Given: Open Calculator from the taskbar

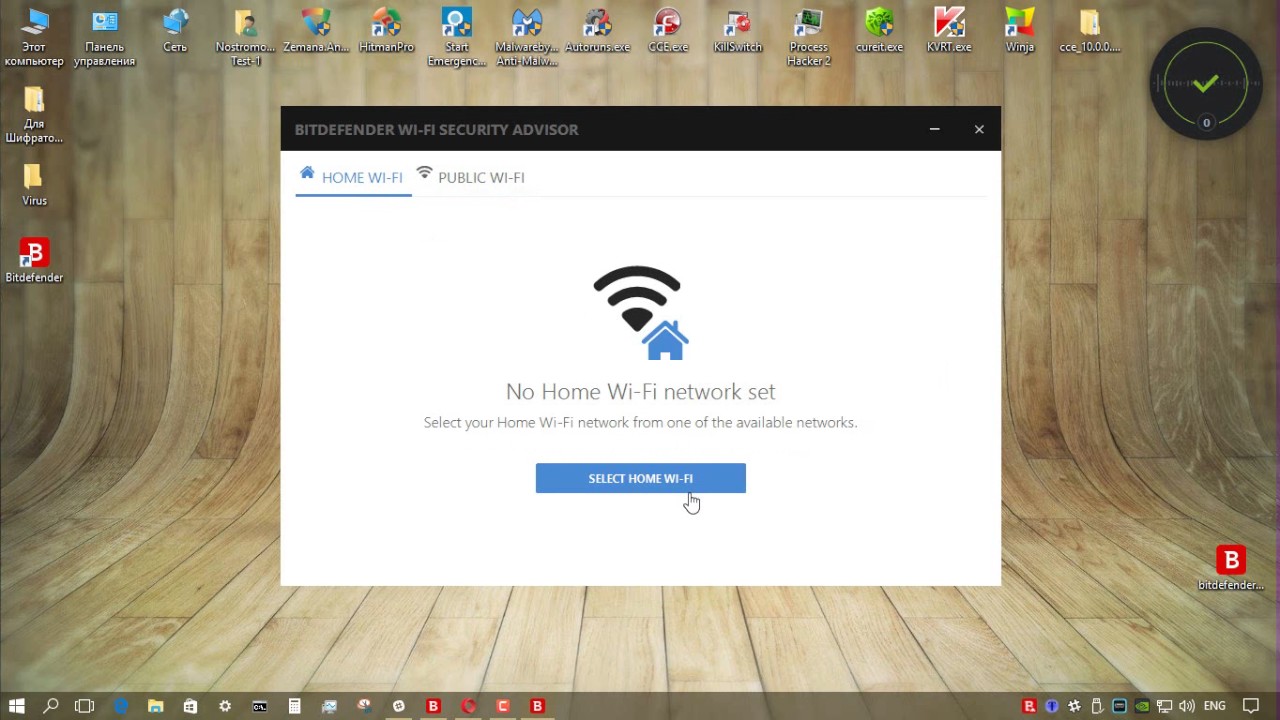Looking at the screenshot, I should pos(295,706).
